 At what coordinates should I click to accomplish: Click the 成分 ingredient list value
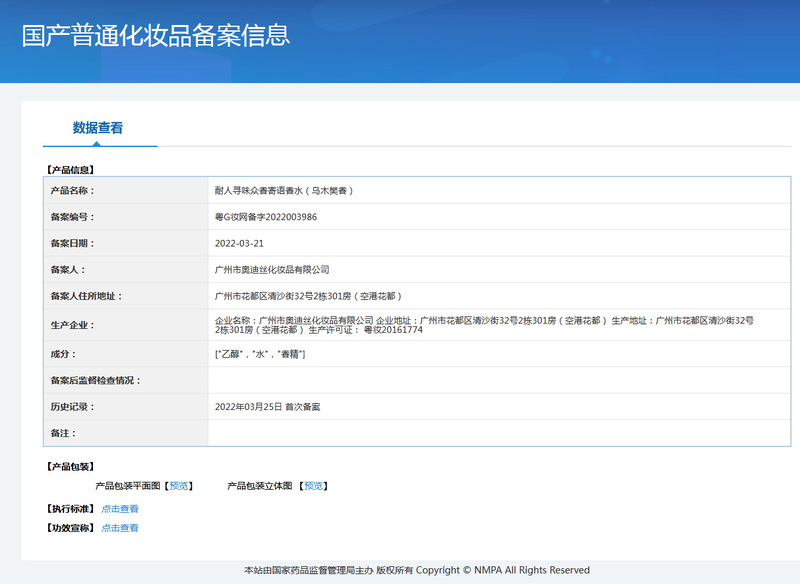pos(260,355)
